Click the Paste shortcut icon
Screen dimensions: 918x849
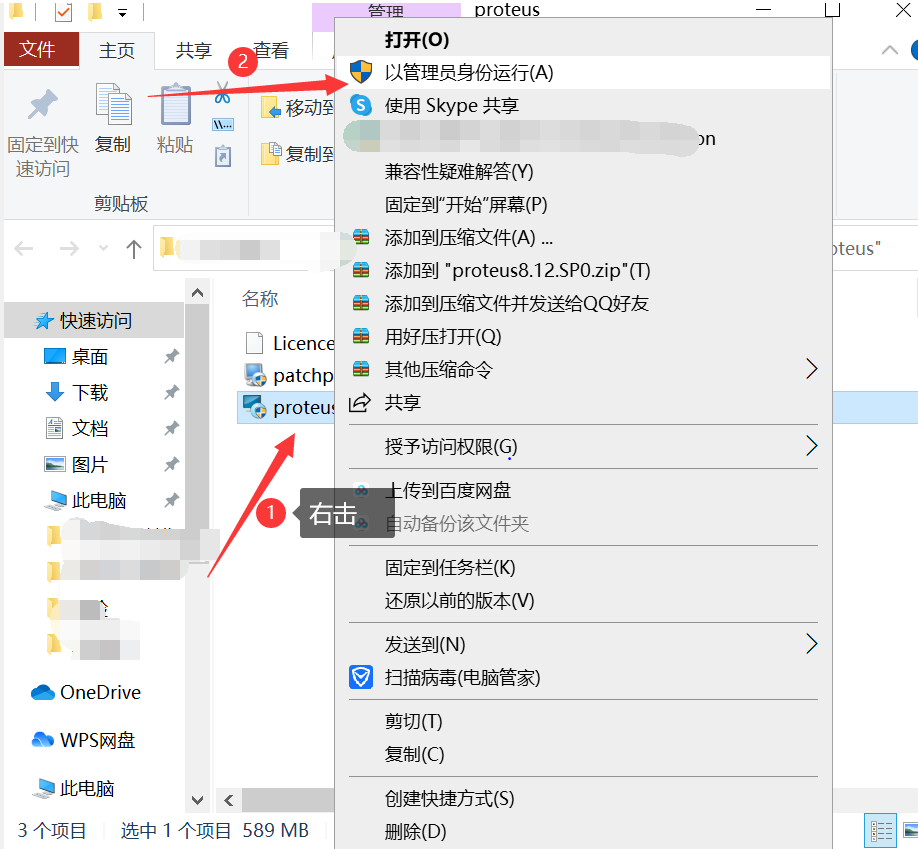222,156
